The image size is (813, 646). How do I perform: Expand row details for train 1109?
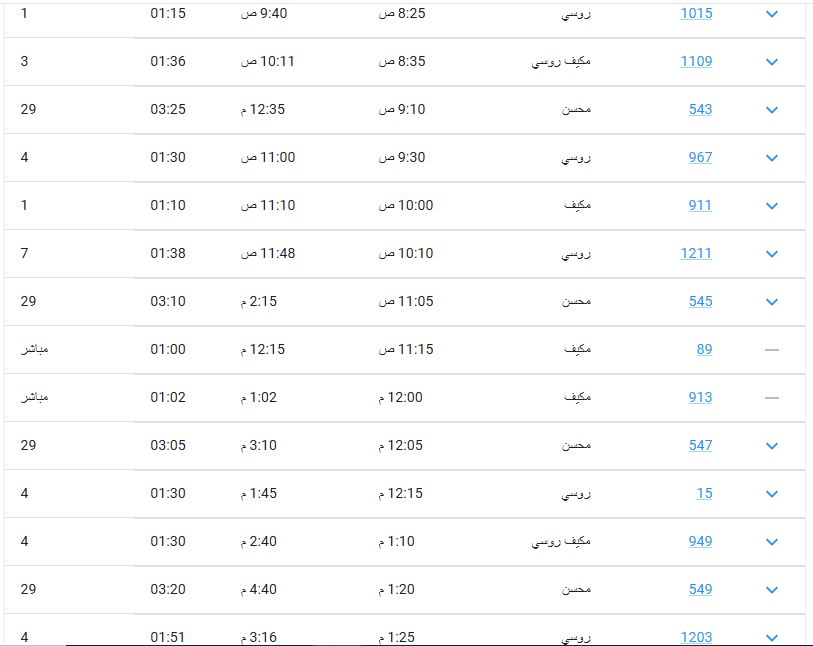click(772, 62)
